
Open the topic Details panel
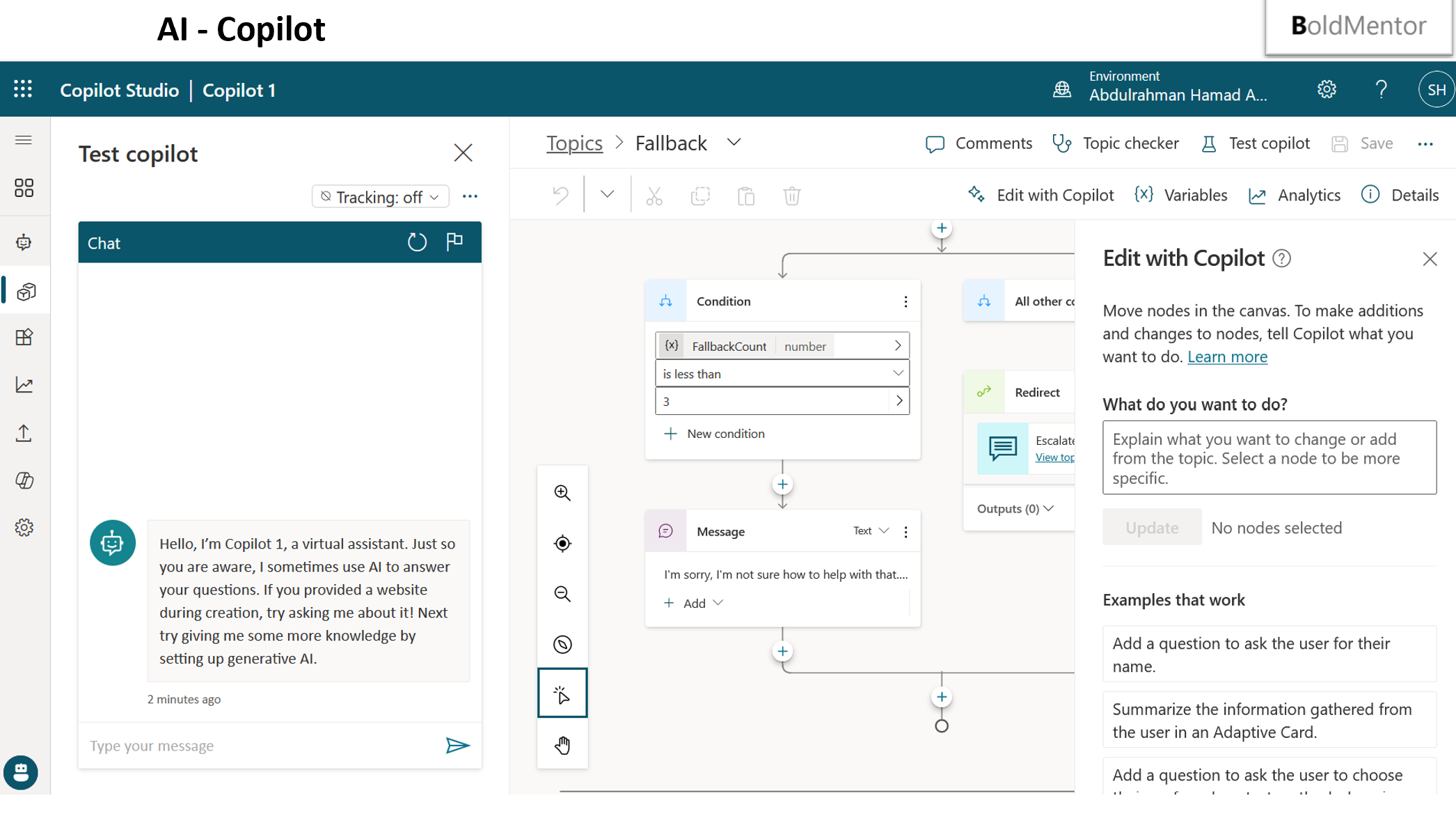click(1400, 195)
